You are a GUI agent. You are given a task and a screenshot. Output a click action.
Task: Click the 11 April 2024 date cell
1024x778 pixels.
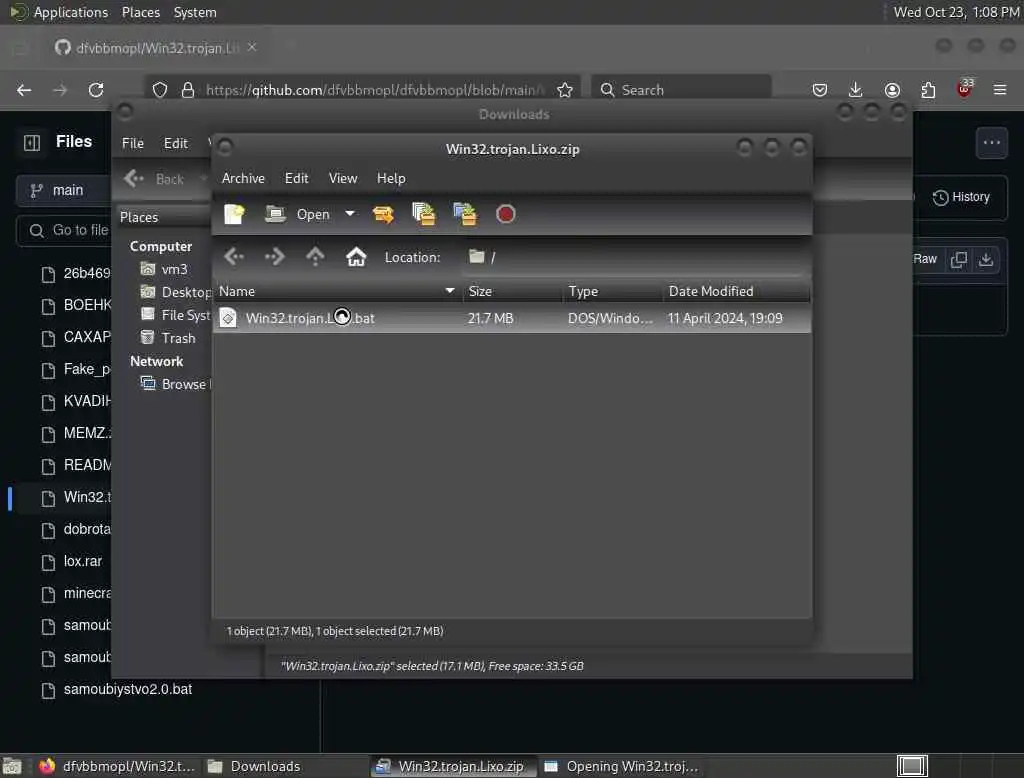click(x=725, y=318)
